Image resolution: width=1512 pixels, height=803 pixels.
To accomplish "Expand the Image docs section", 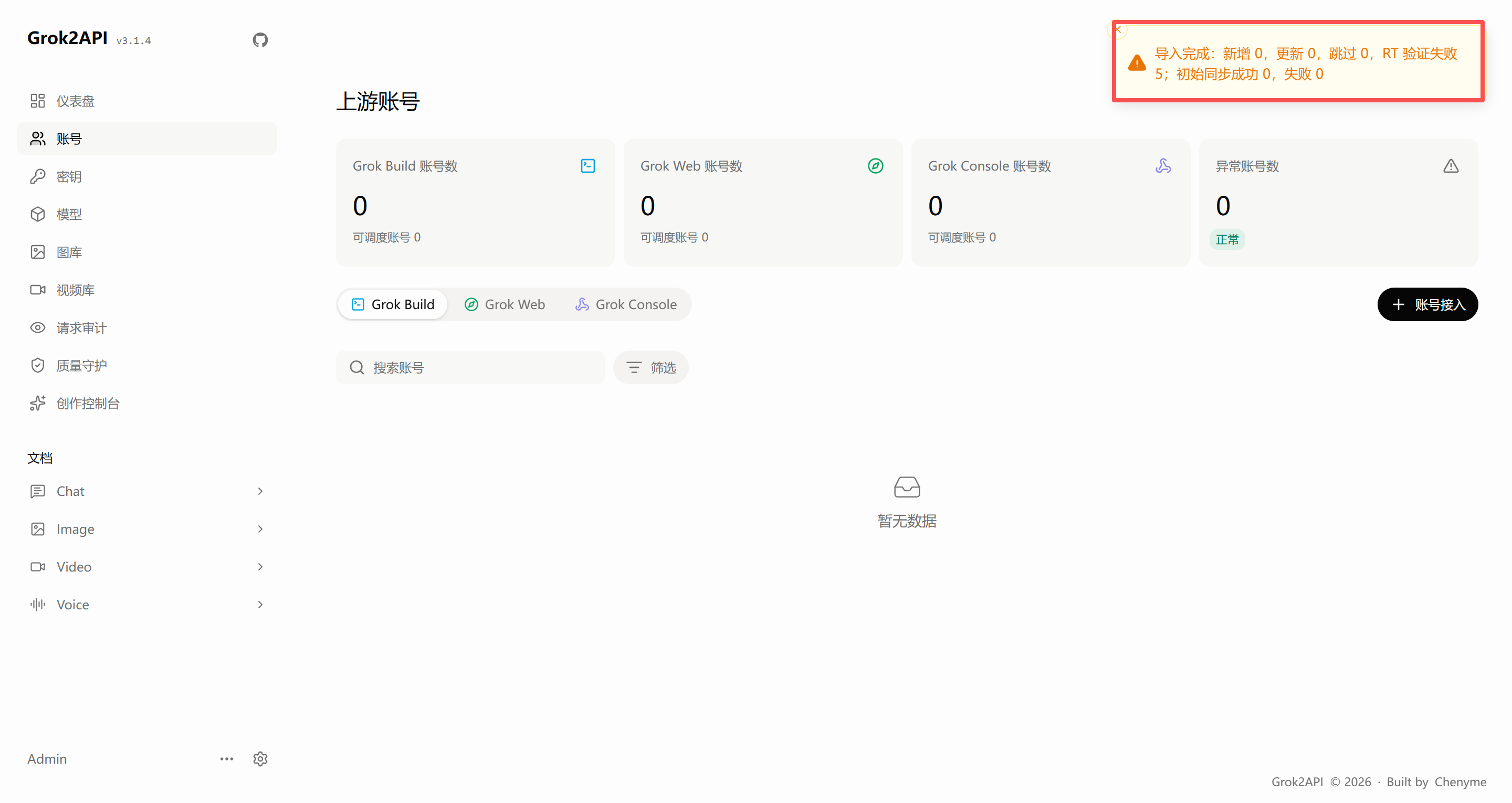I will click(147, 529).
